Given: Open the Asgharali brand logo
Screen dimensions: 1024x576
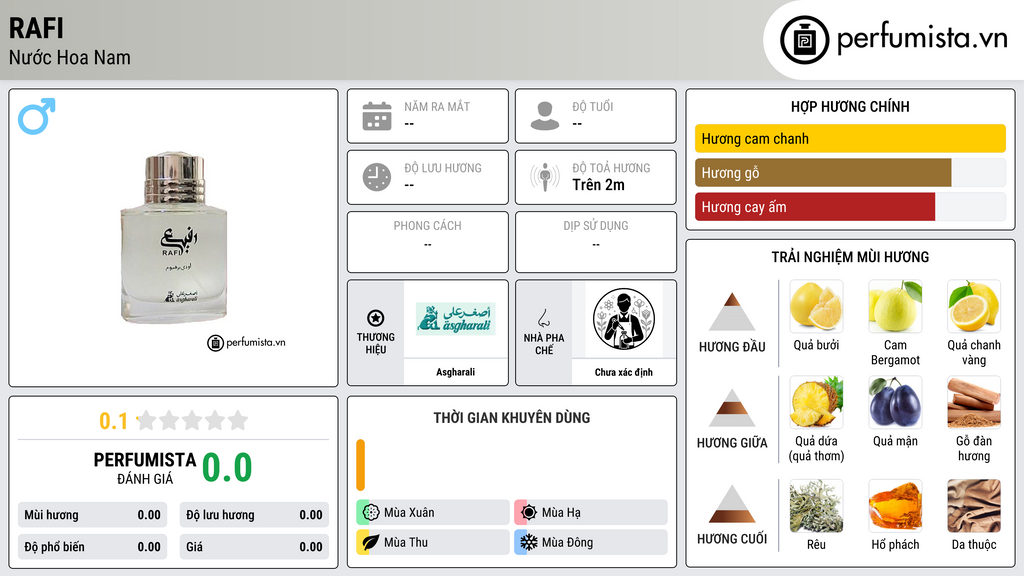Looking at the screenshot, I should tap(456, 319).
